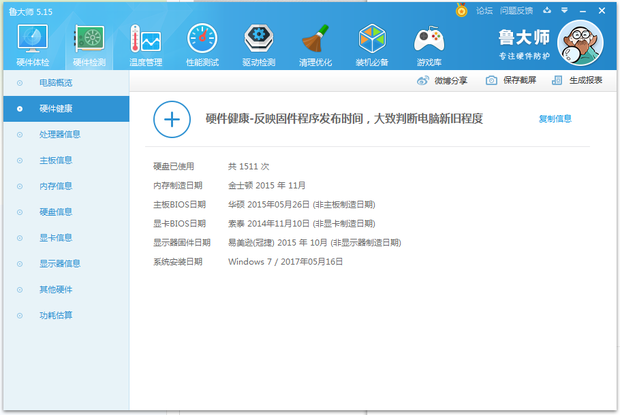
Task: Click the 显示器固件日期 label
Action: (x=182, y=242)
